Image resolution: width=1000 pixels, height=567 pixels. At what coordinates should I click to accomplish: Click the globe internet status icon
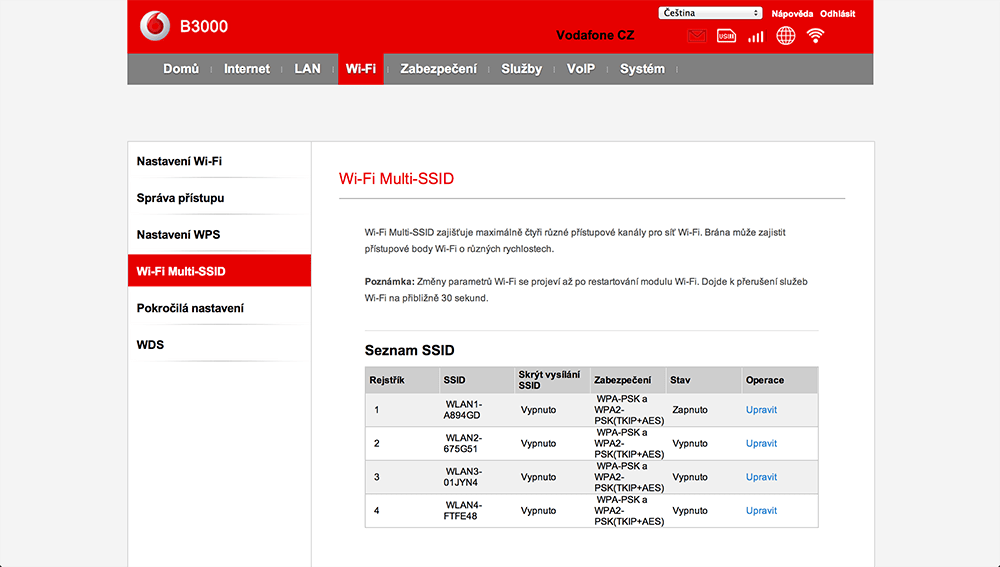coord(786,36)
